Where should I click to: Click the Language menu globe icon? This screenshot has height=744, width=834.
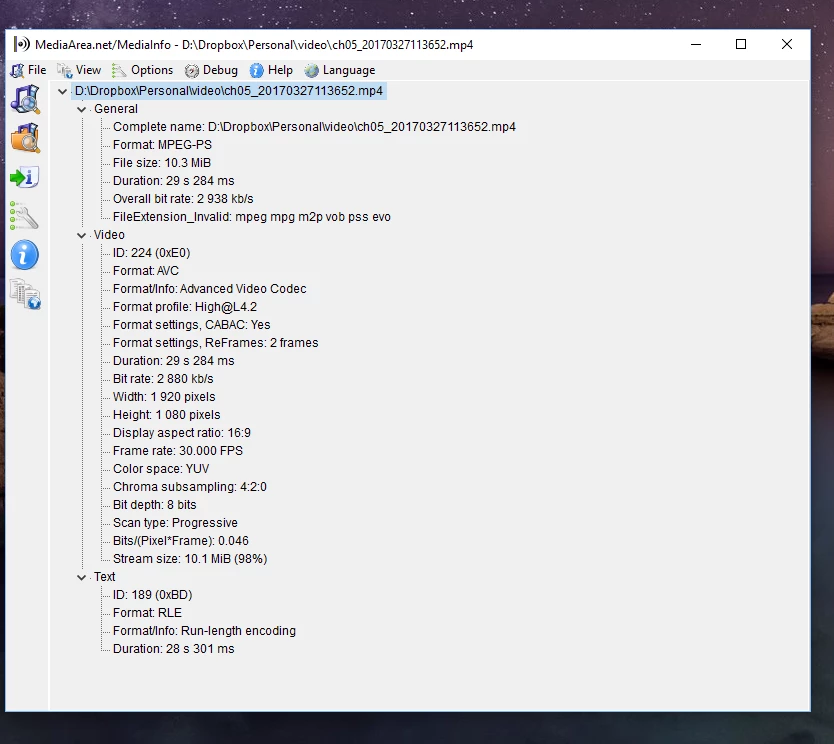coord(311,71)
